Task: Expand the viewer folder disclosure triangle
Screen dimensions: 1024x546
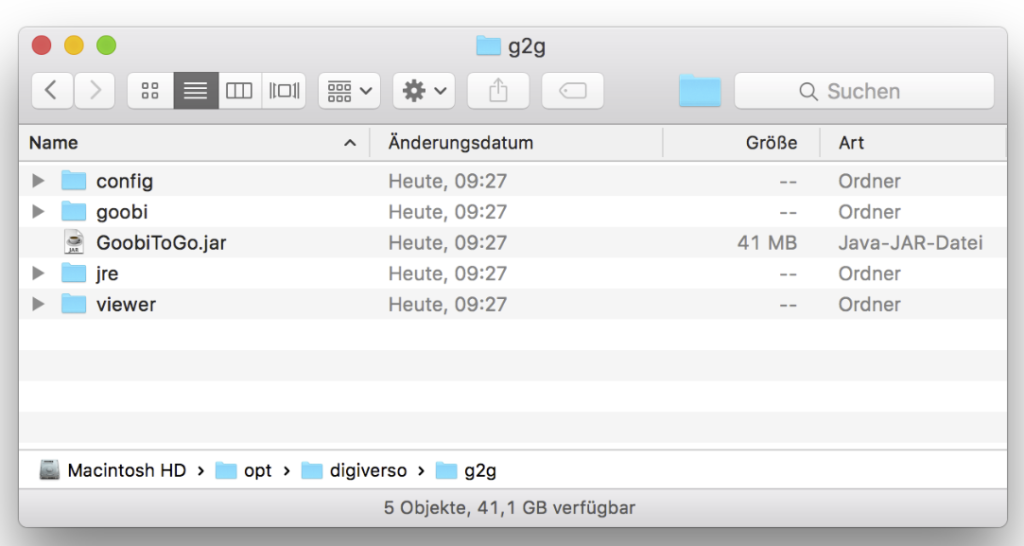Action: [x=38, y=305]
